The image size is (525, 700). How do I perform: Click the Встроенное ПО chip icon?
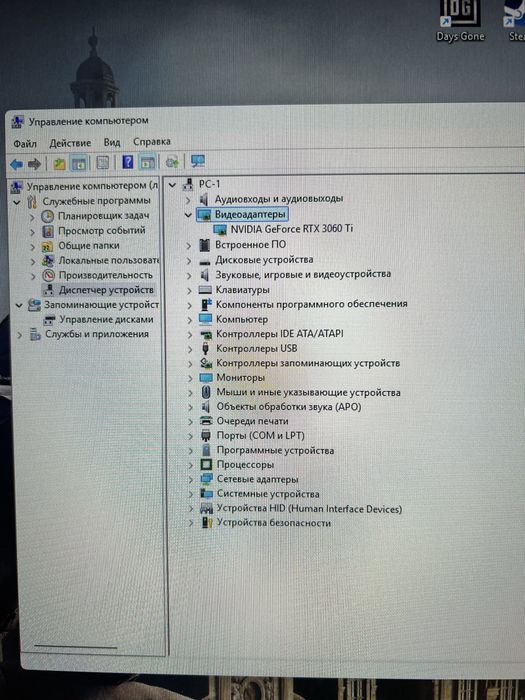coord(204,245)
